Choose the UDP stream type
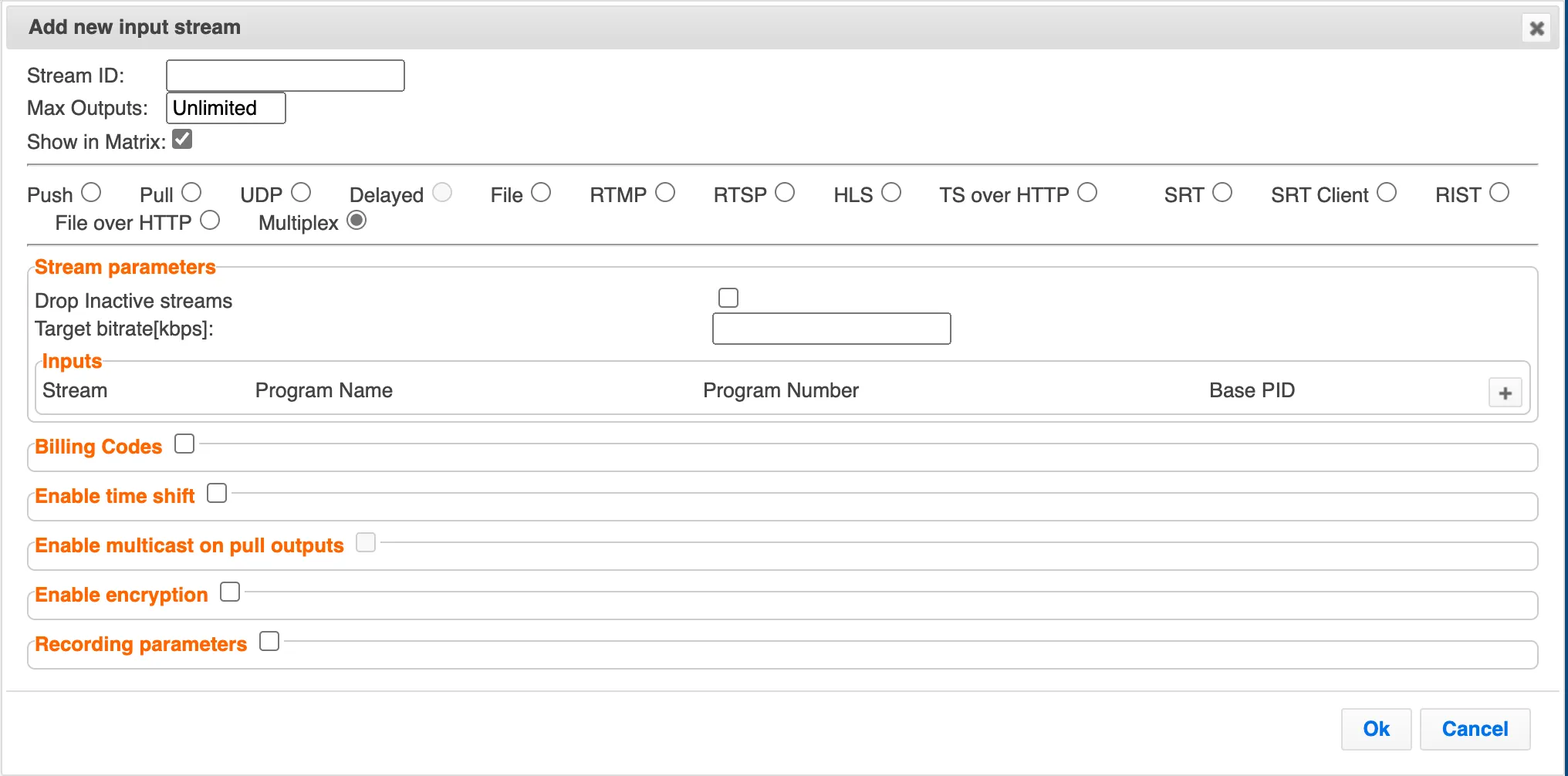 click(301, 192)
